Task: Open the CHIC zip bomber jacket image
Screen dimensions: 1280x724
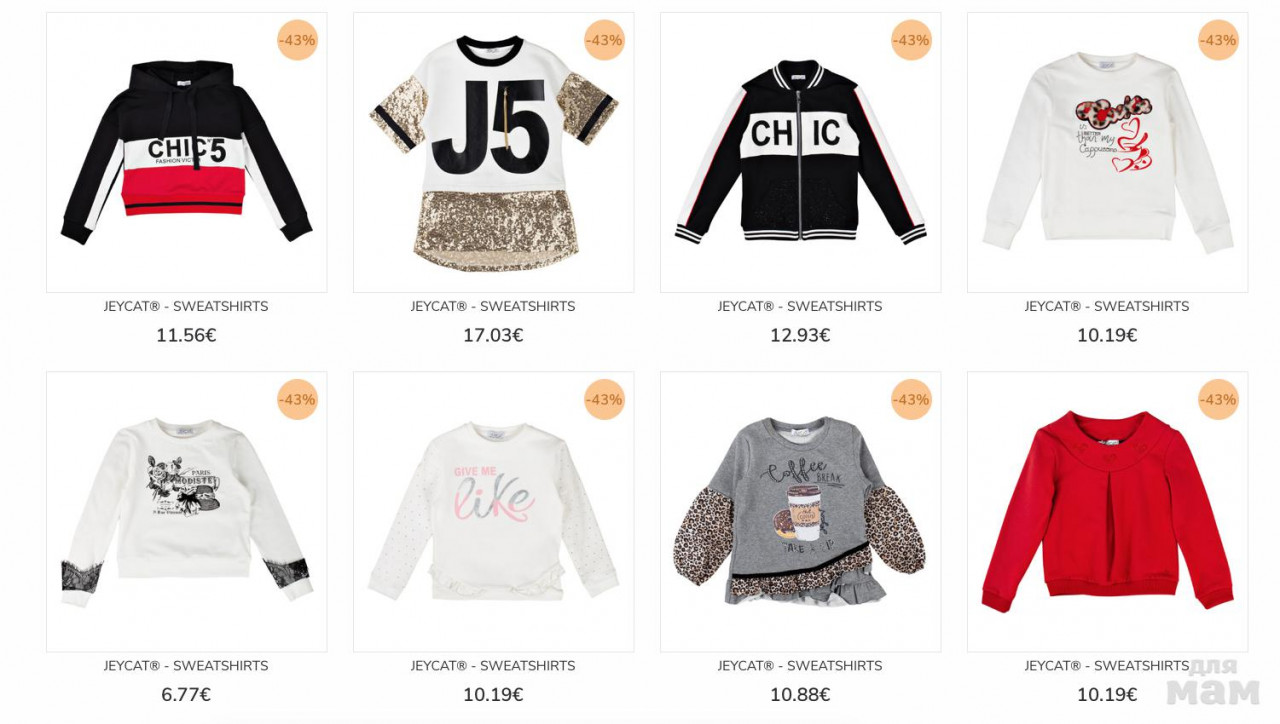Action: point(800,152)
